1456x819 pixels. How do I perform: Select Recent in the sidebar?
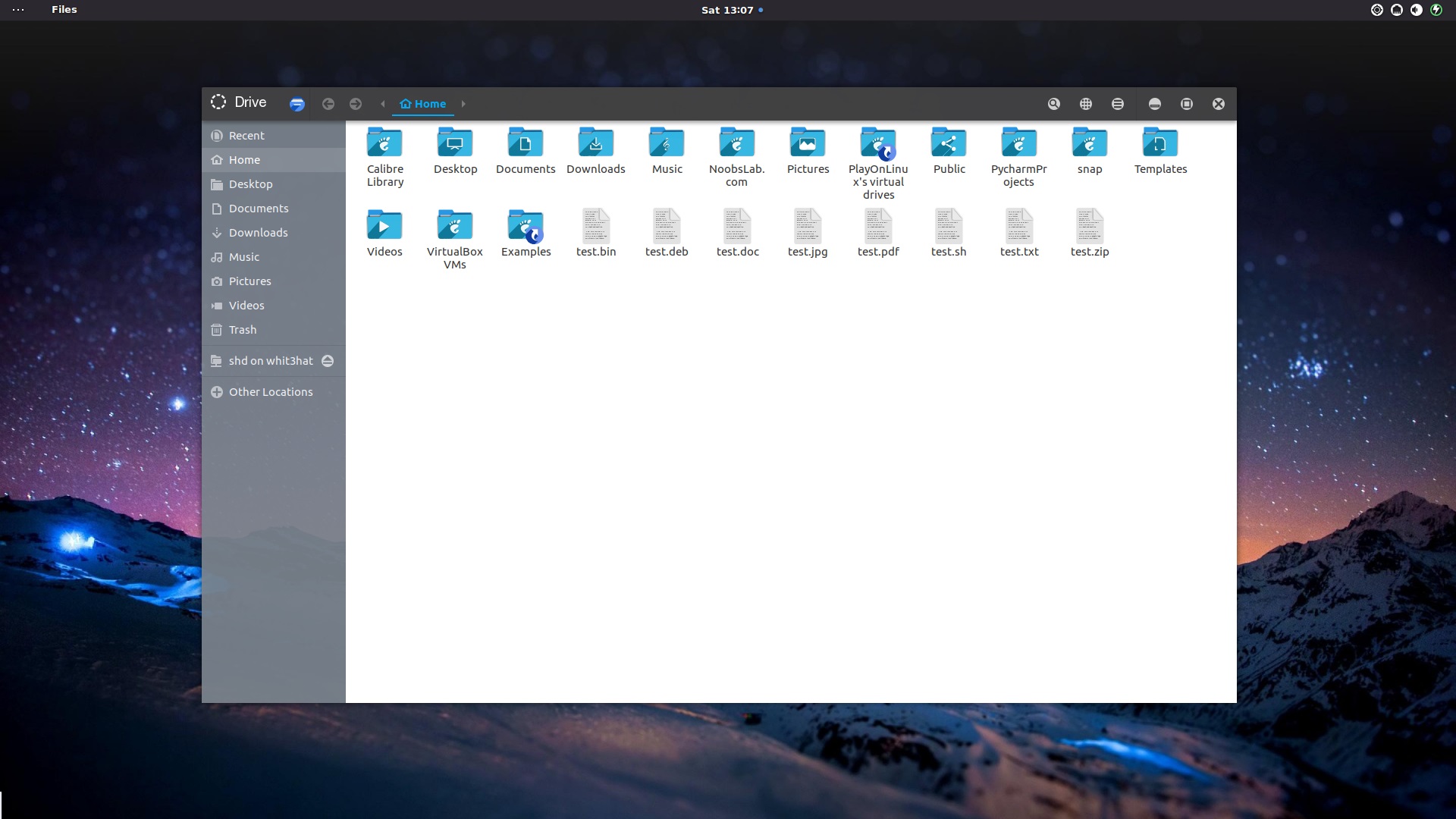tap(246, 136)
